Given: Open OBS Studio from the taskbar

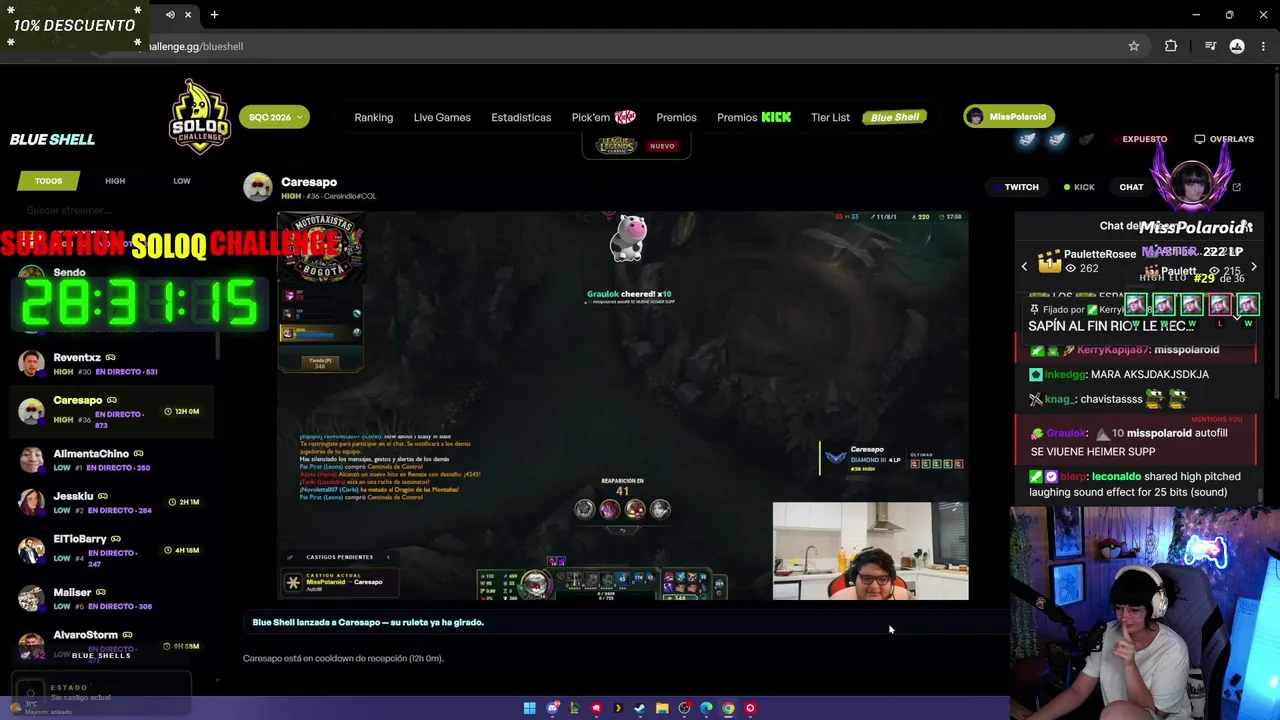Looking at the screenshot, I should point(684,708).
